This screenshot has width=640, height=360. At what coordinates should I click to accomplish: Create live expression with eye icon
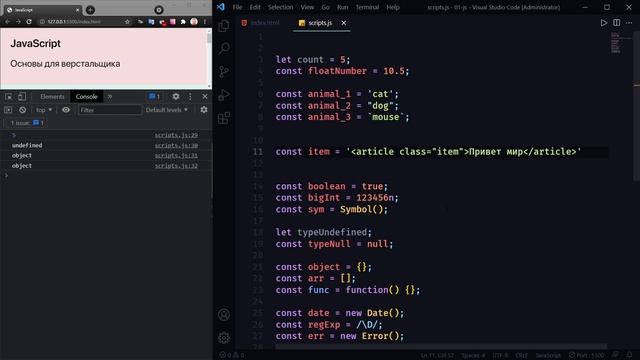coord(66,110)
